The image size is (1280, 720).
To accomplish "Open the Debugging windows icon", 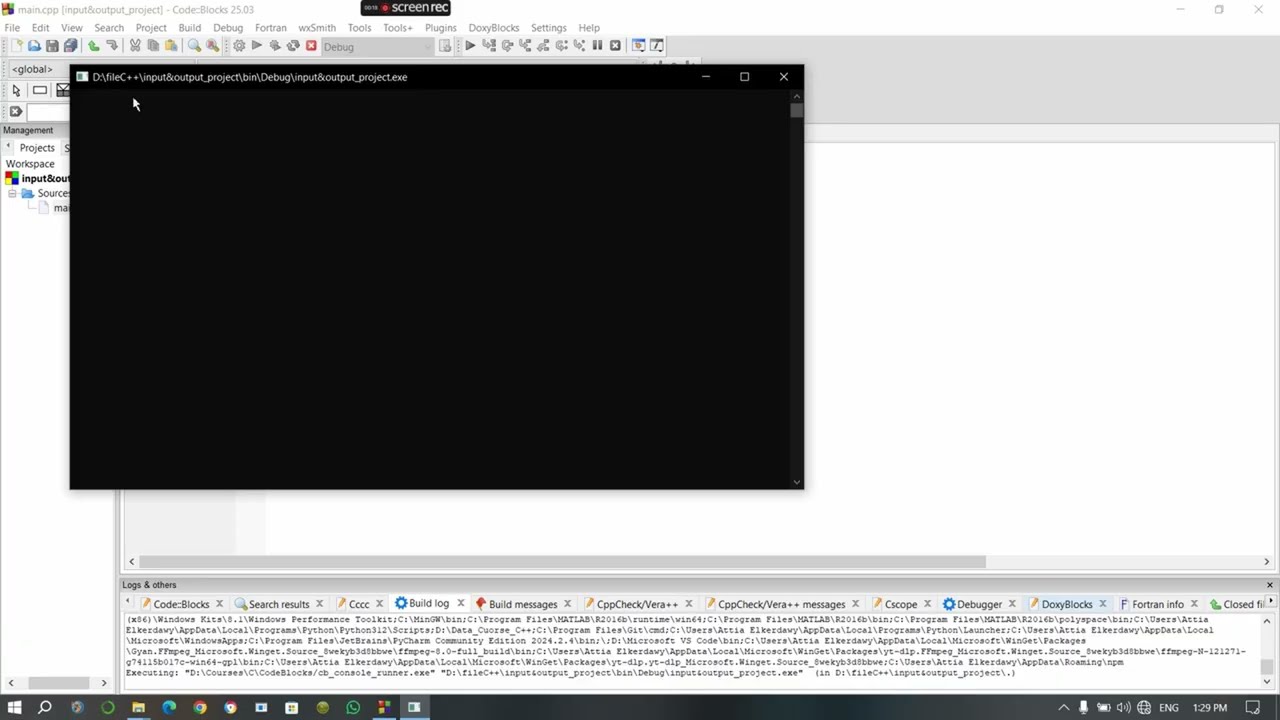I will click(x=638, y=46).
